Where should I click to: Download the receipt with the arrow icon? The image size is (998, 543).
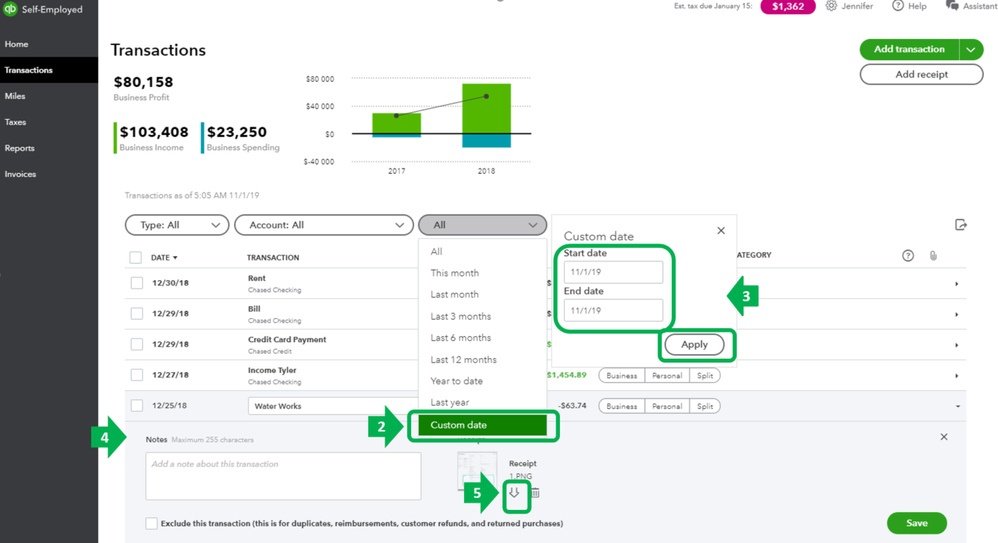[x=514, y=493]
